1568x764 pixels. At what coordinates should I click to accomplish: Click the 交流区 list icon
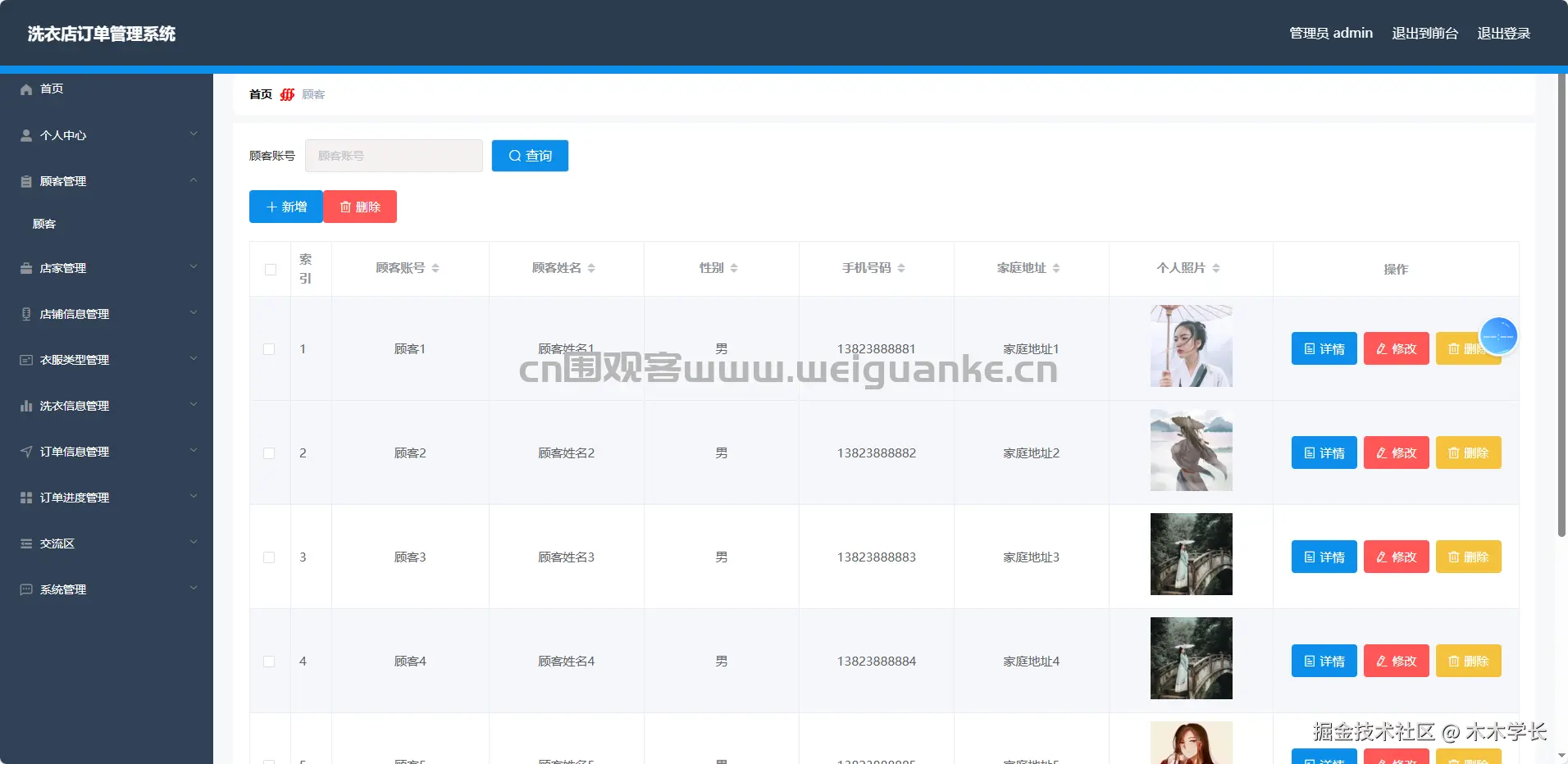(26, 543)
